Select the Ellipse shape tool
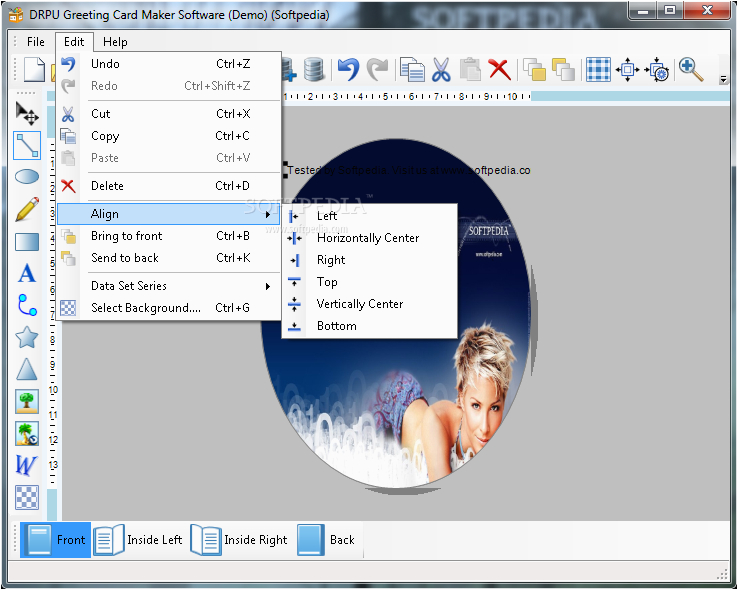 click(x=27, y=177)
